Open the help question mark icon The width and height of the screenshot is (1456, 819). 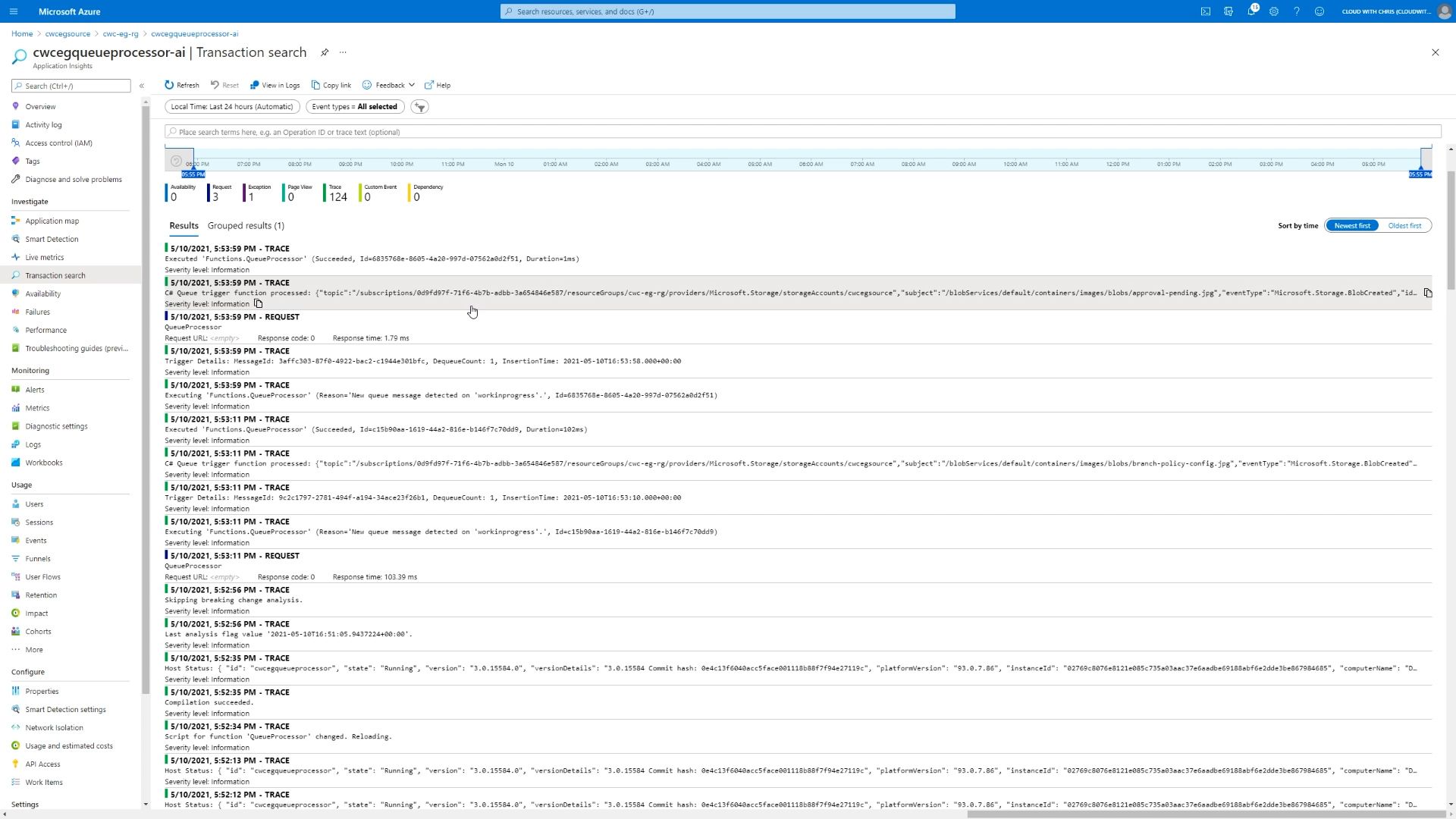point(1297,11)
